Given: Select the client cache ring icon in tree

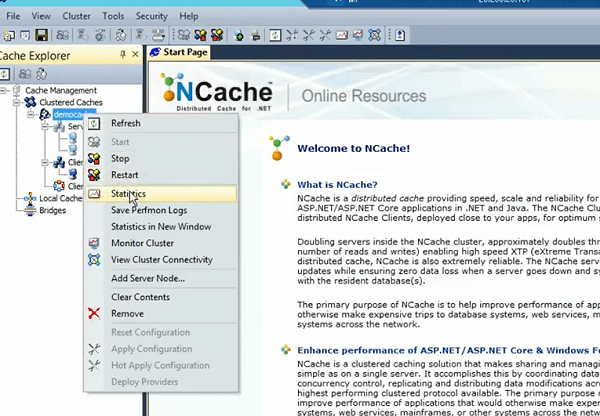Looking at the screenshot, I should (59, 186).
